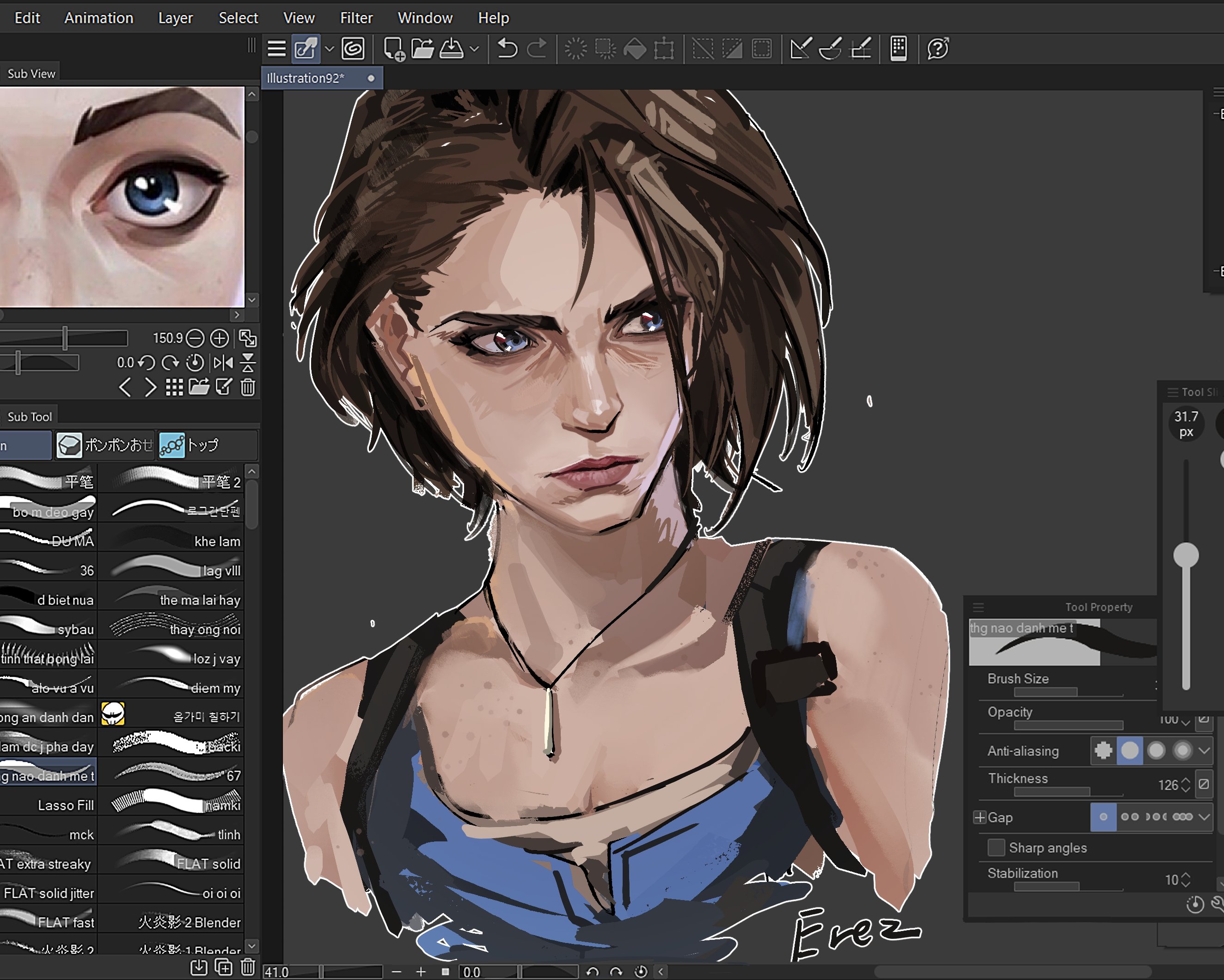Screen dimensions: 1224x980
Task: Click the Fill paint bucket icon in the toolbar
Action: tap(635, 49)
